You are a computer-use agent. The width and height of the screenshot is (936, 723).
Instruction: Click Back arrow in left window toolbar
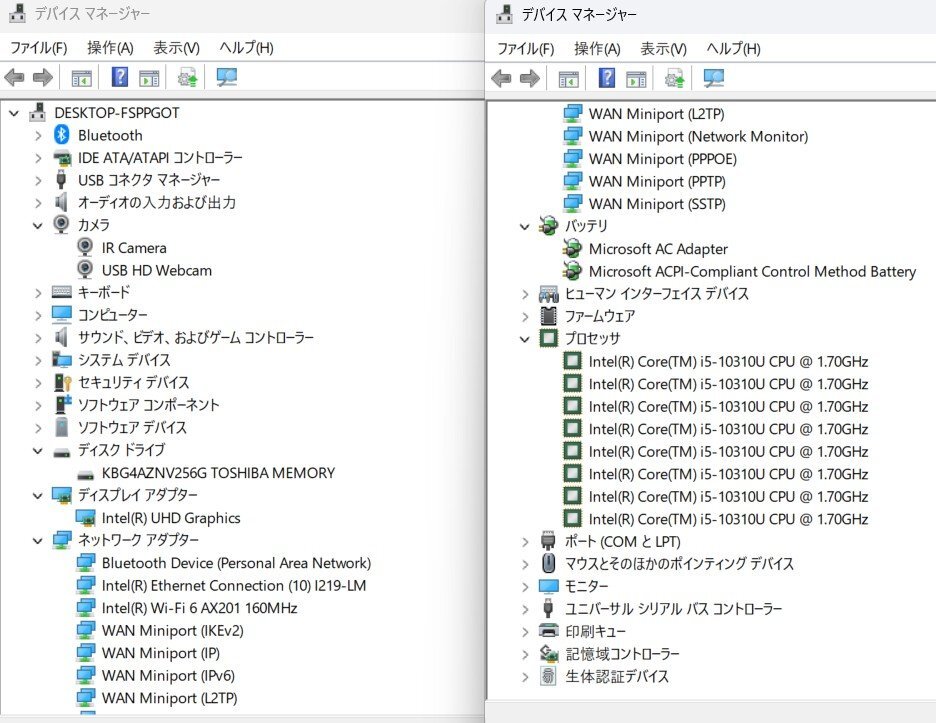[x=14, y=77]
